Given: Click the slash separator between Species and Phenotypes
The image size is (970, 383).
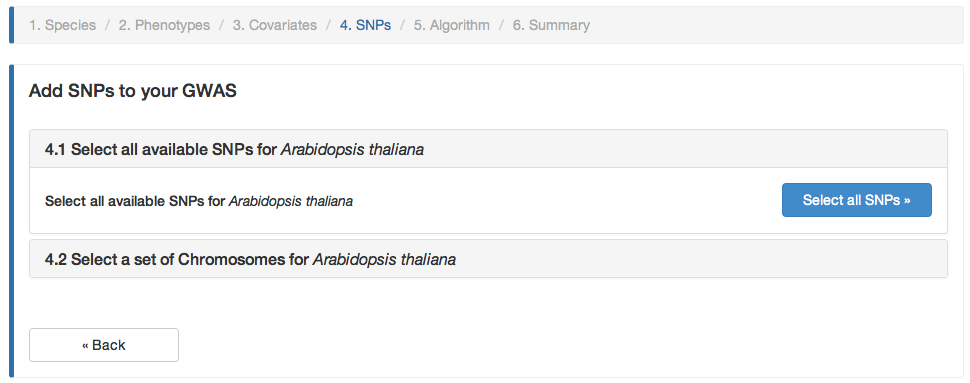Looking at the screenshot, I should pyautogui.click(x=108, y=25).
